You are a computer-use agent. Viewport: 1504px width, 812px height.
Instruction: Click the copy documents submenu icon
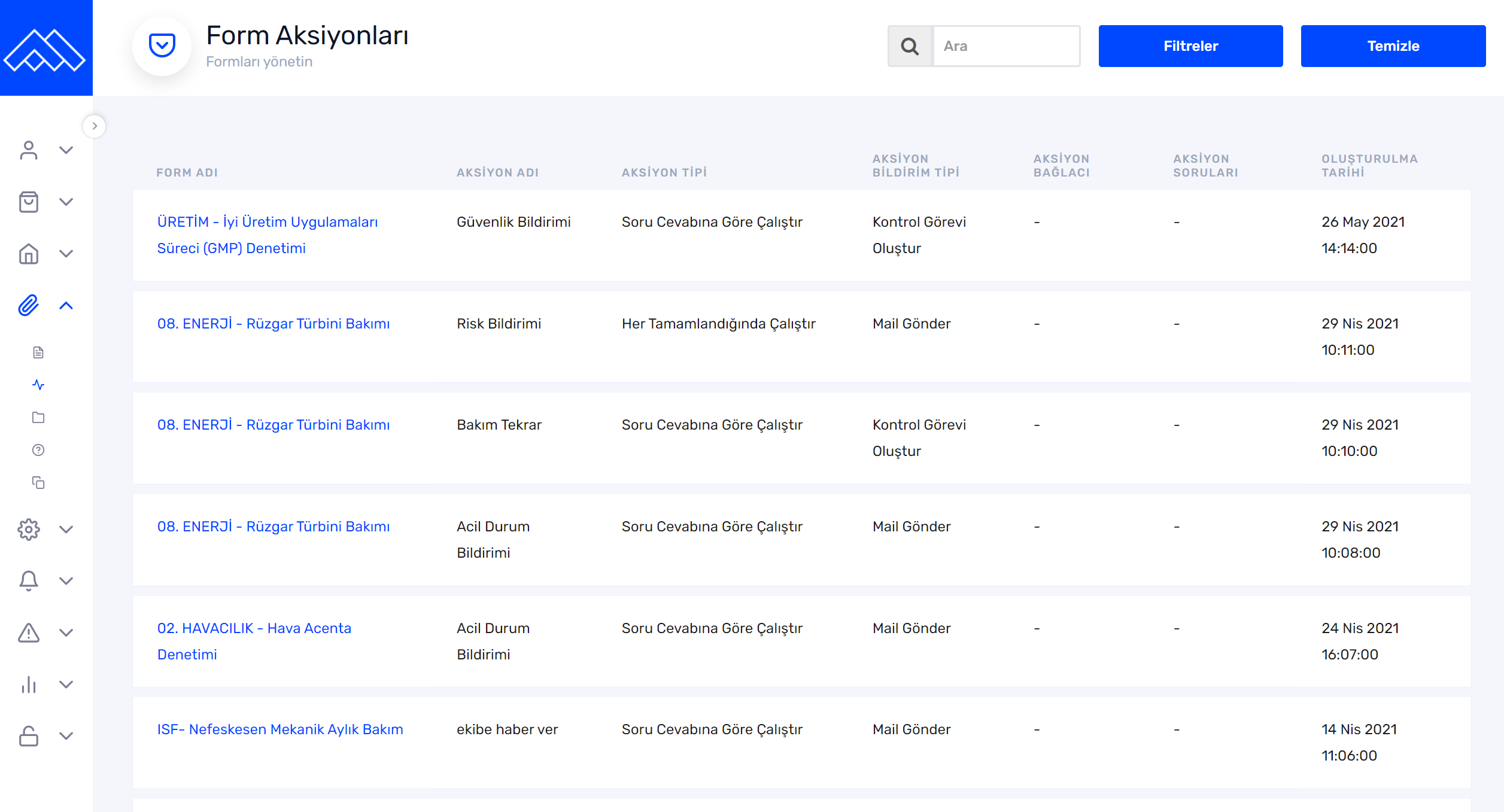tap(38, 482)
